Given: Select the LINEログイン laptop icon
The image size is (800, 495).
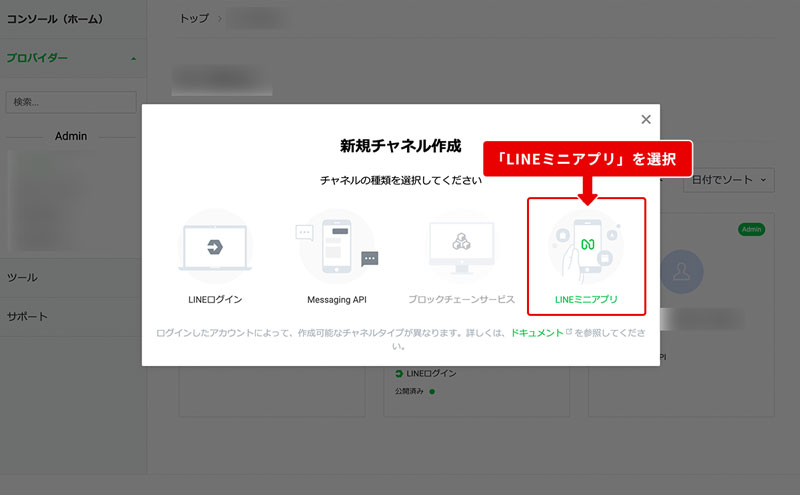Looking at the screenshot, I should (x=215, y=246).
